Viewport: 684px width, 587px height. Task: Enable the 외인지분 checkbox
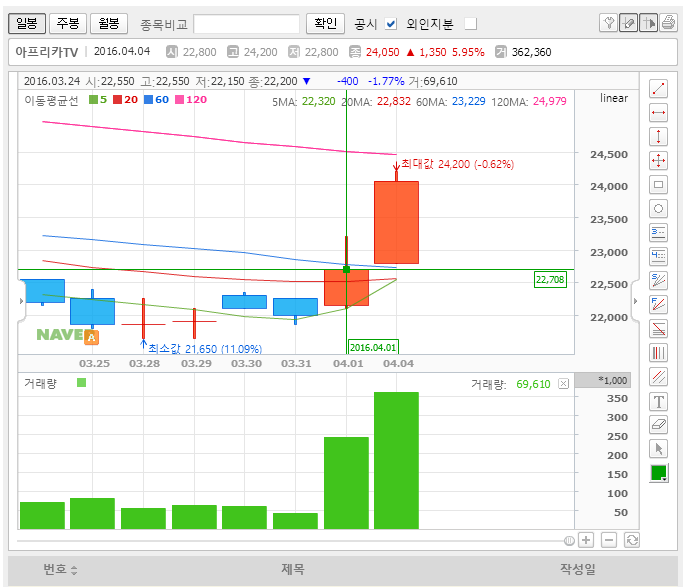(471, 24)
